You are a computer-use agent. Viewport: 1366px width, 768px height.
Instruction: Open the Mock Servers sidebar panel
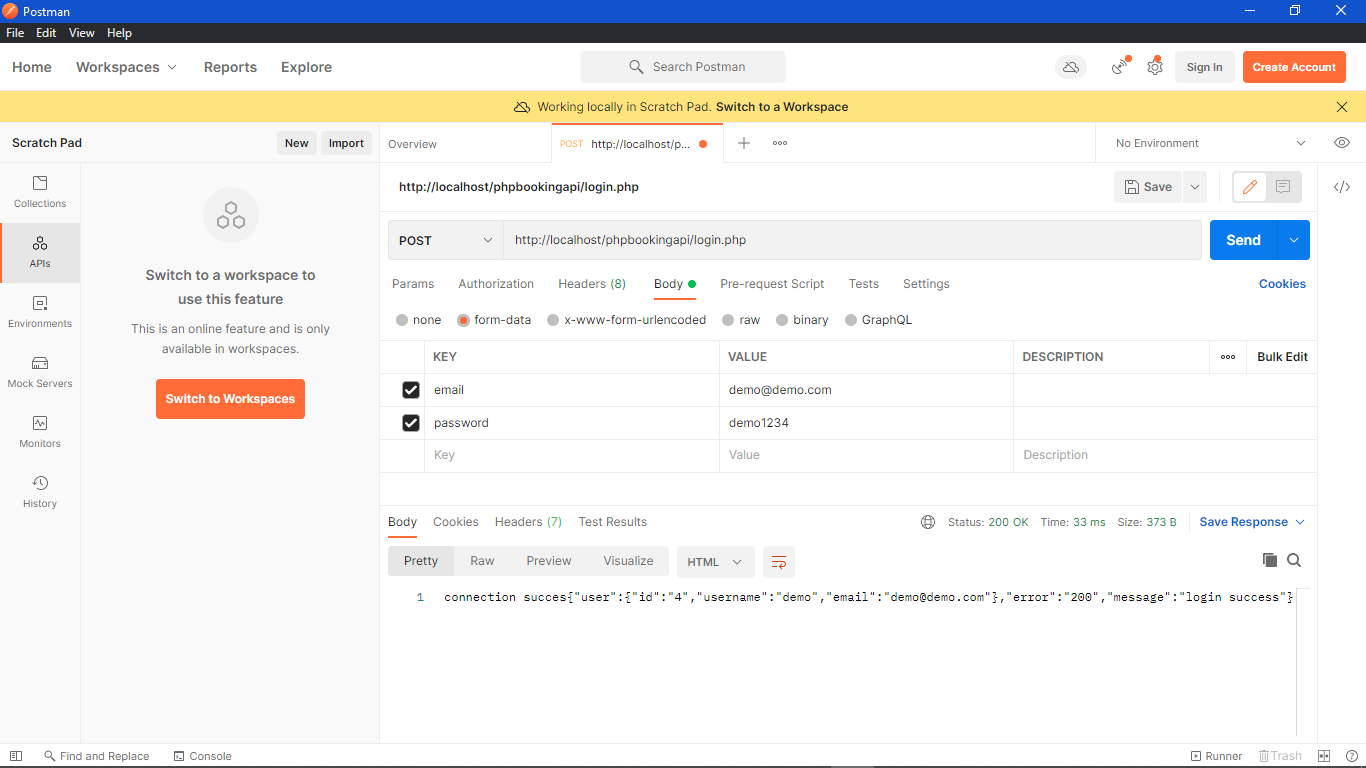[40, 372]
